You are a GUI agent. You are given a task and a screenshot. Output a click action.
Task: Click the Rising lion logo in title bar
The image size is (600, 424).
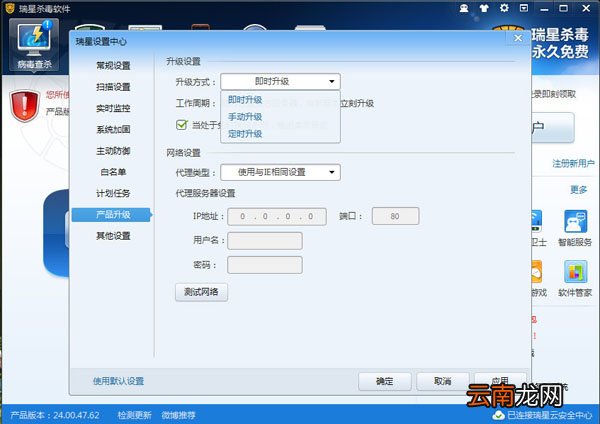(x=10, y=8)
